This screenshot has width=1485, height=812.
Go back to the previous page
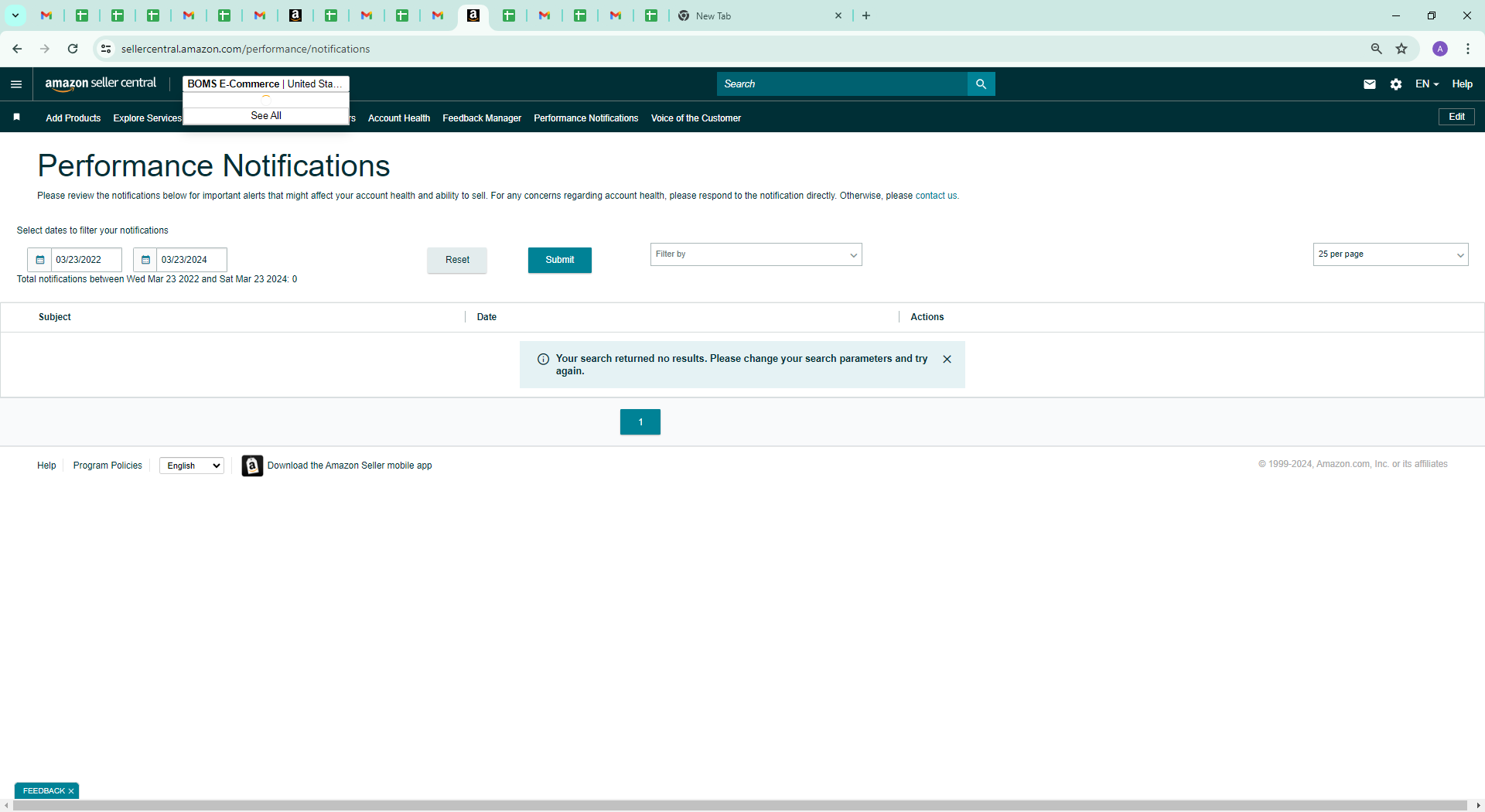pos(17,49)
